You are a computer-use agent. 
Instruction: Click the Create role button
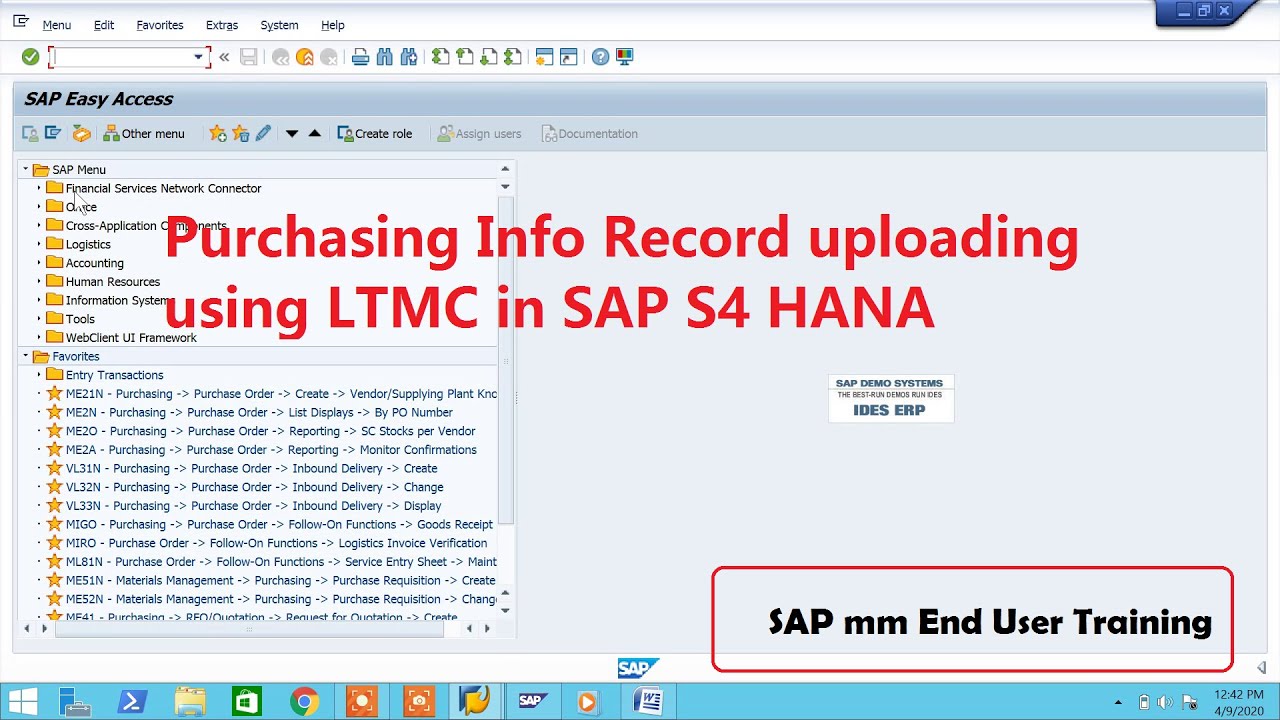pos(375,133)
